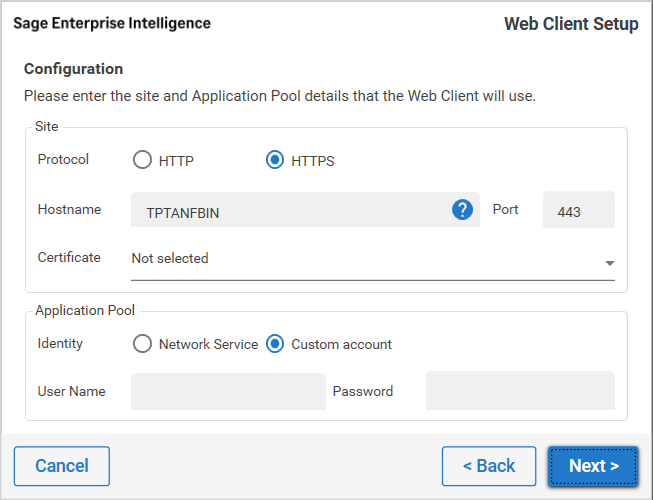Click the Identity label in Application Pool
Image resolution: width=653 pixels, height=500 pixels.
(60, 343)
